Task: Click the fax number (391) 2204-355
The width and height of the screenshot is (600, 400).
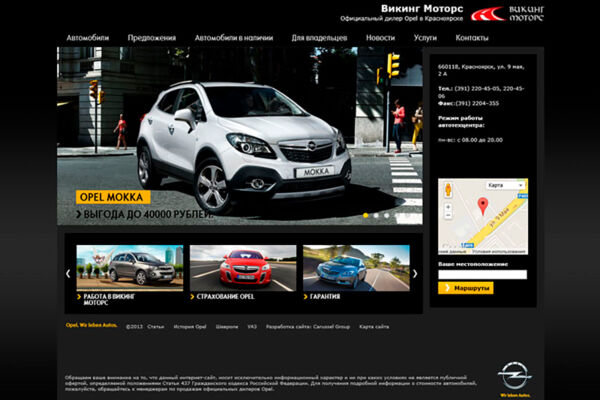Action: click(477, 103)
